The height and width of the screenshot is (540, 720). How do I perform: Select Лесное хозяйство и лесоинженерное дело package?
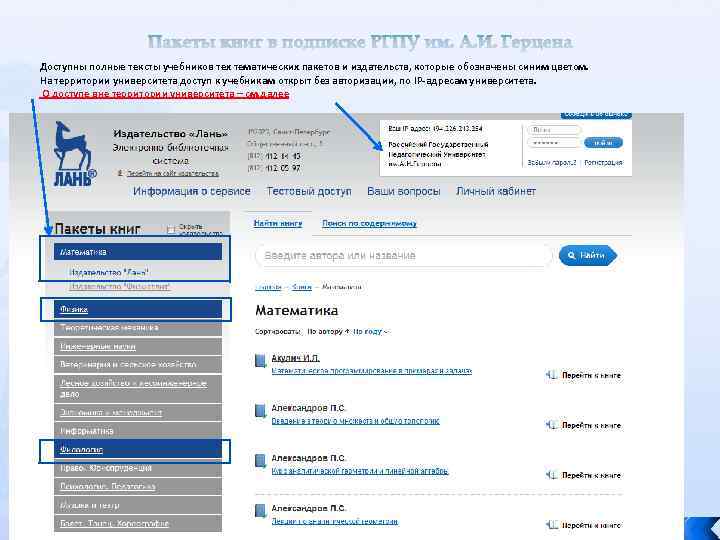coord(138,388)
